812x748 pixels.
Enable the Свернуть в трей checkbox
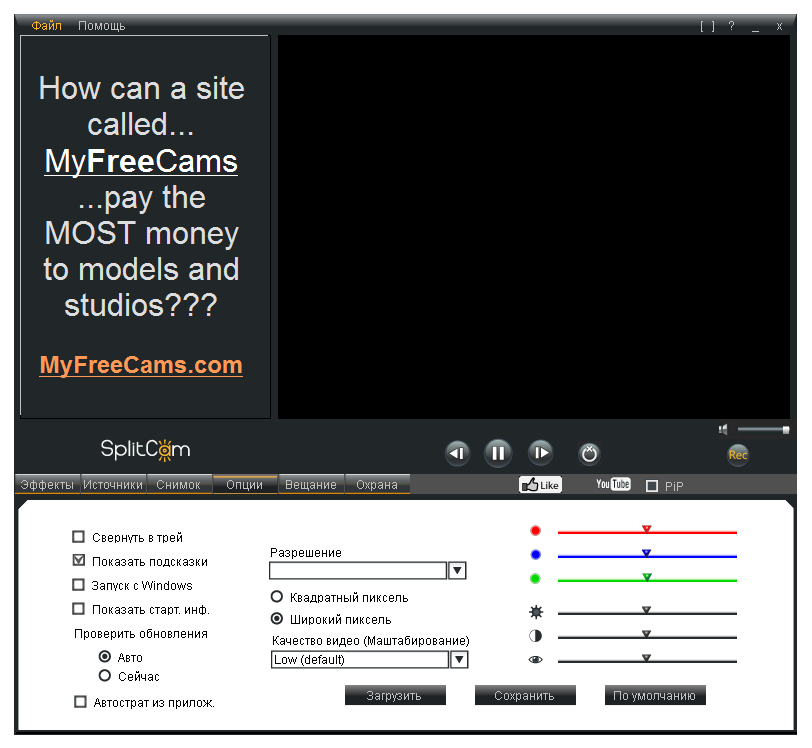pyautogui.click(x=78, y=537)
